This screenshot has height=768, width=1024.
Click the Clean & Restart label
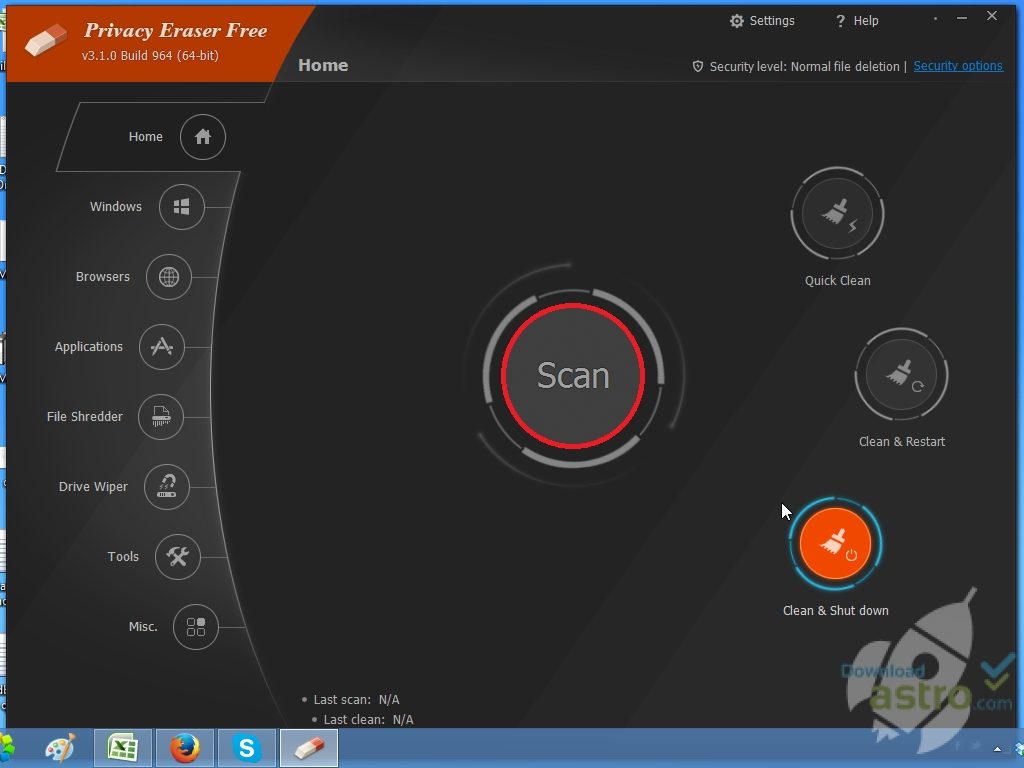(902, 441)
